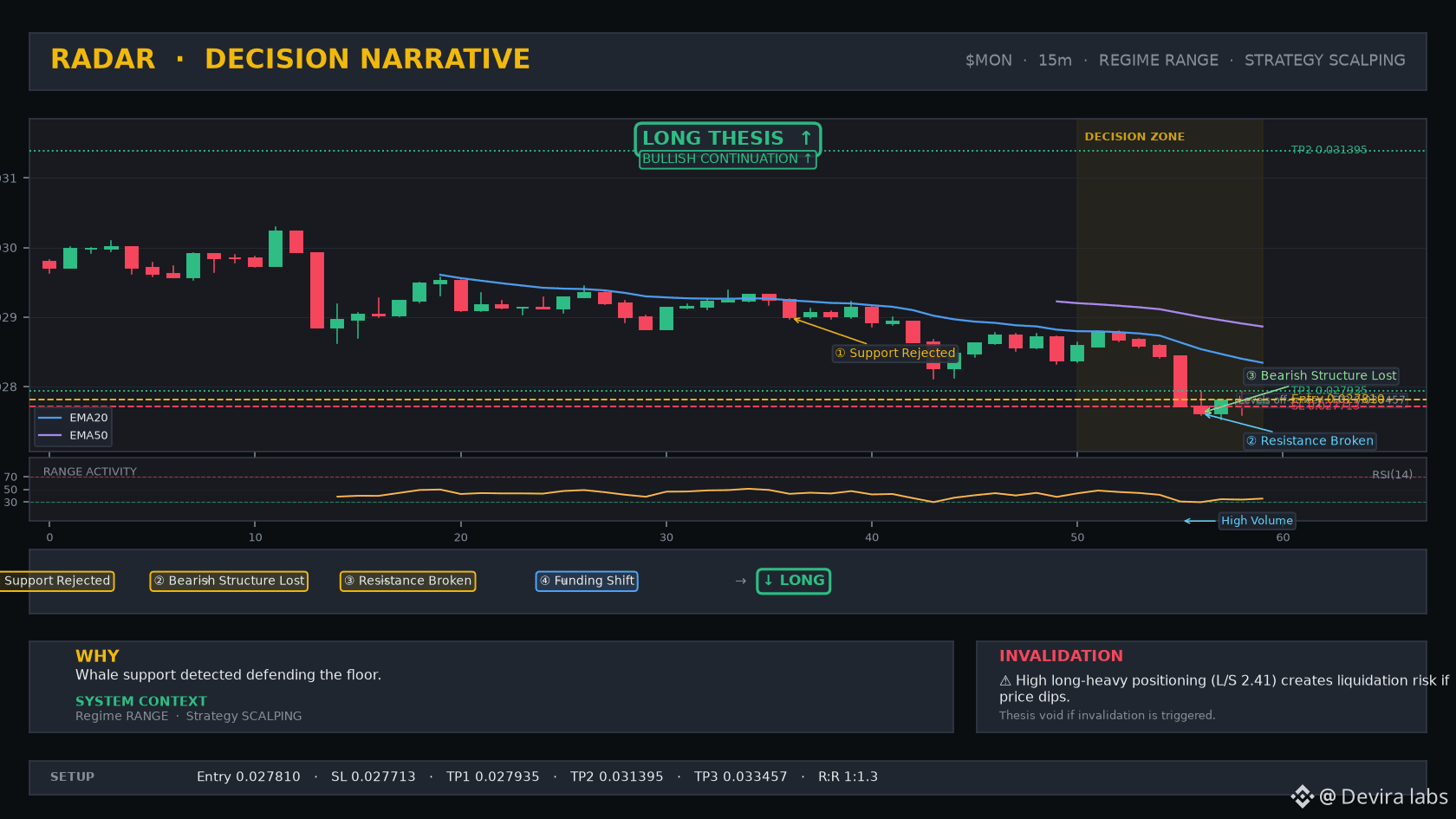Click the Support Rejected chart annotation
Screen dimensions: 1456x819
[x=895, y=353]
